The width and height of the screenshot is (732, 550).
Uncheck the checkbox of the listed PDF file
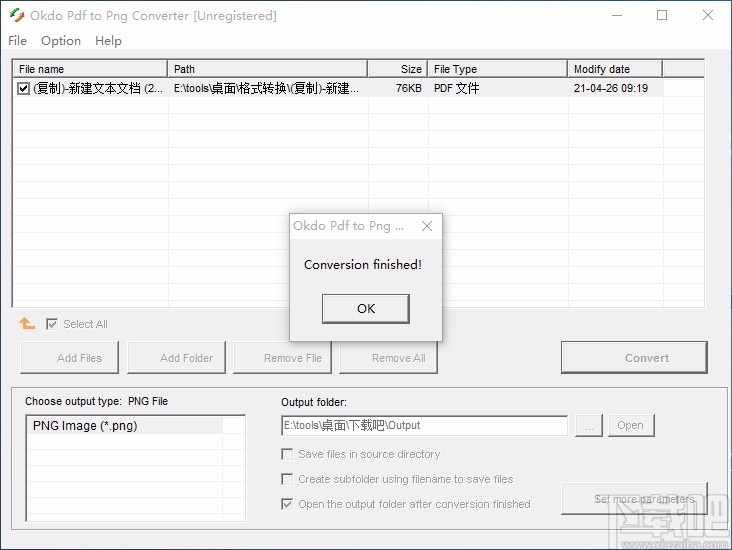pos(23,88)
